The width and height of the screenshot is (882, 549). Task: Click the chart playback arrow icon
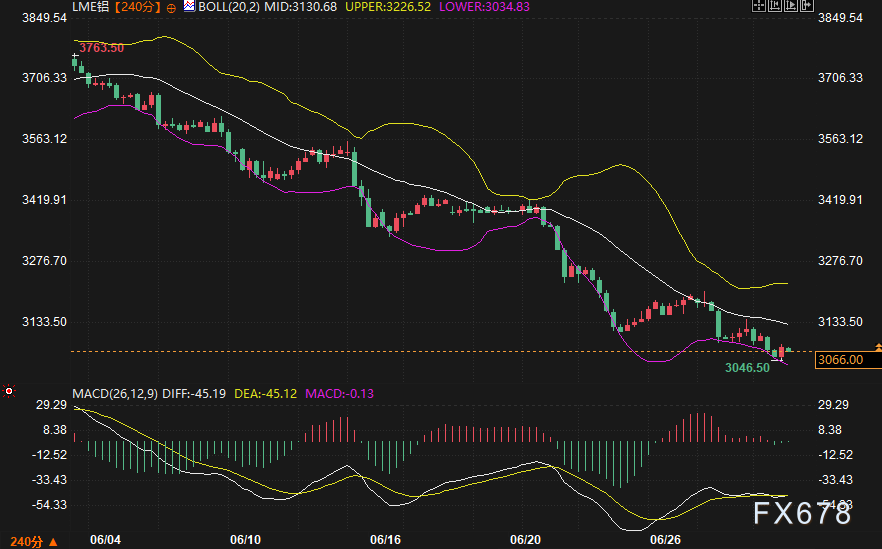[791, 6]
